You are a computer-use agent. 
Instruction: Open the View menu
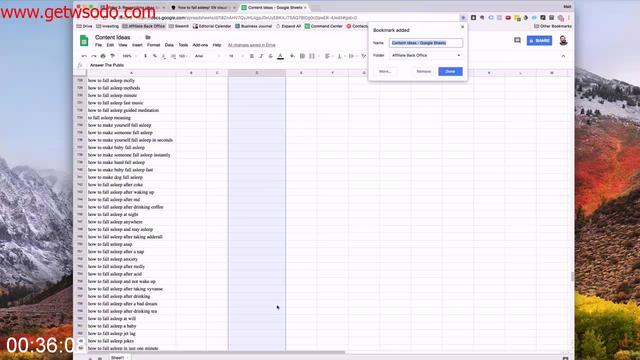pyautogui.click(x=123, y=45)
